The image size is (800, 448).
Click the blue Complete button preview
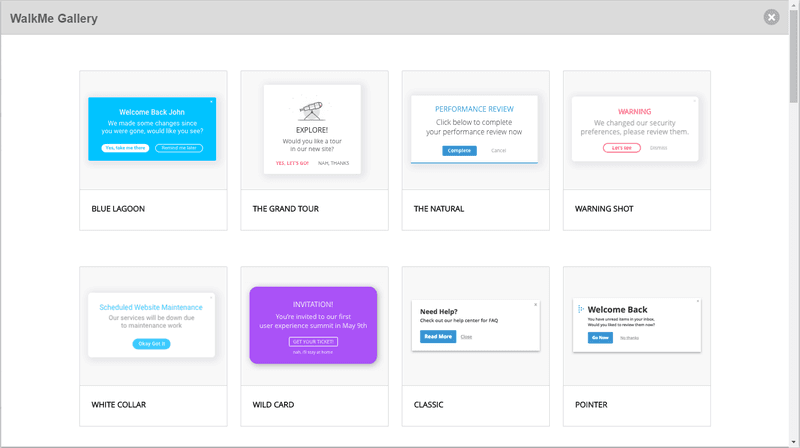coord(459,151)
